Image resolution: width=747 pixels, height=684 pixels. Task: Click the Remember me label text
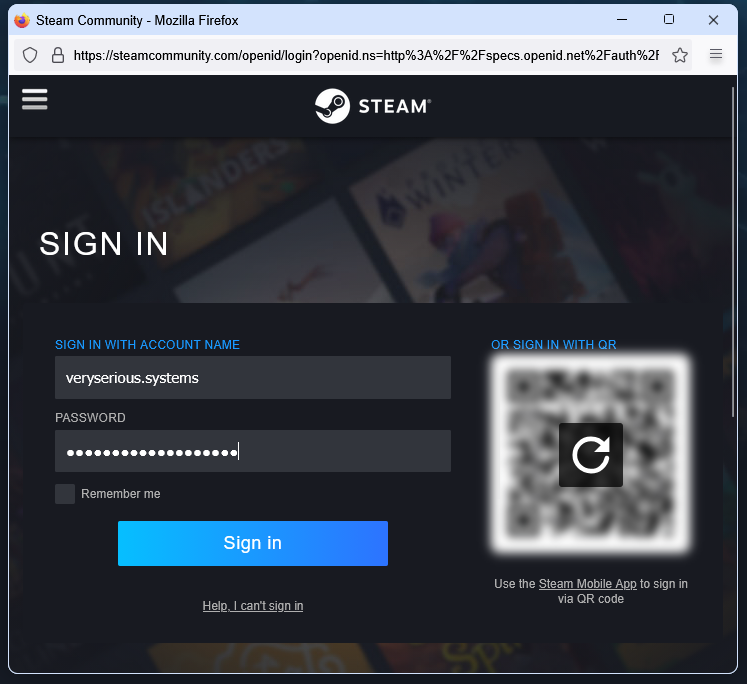click(121, 494)
